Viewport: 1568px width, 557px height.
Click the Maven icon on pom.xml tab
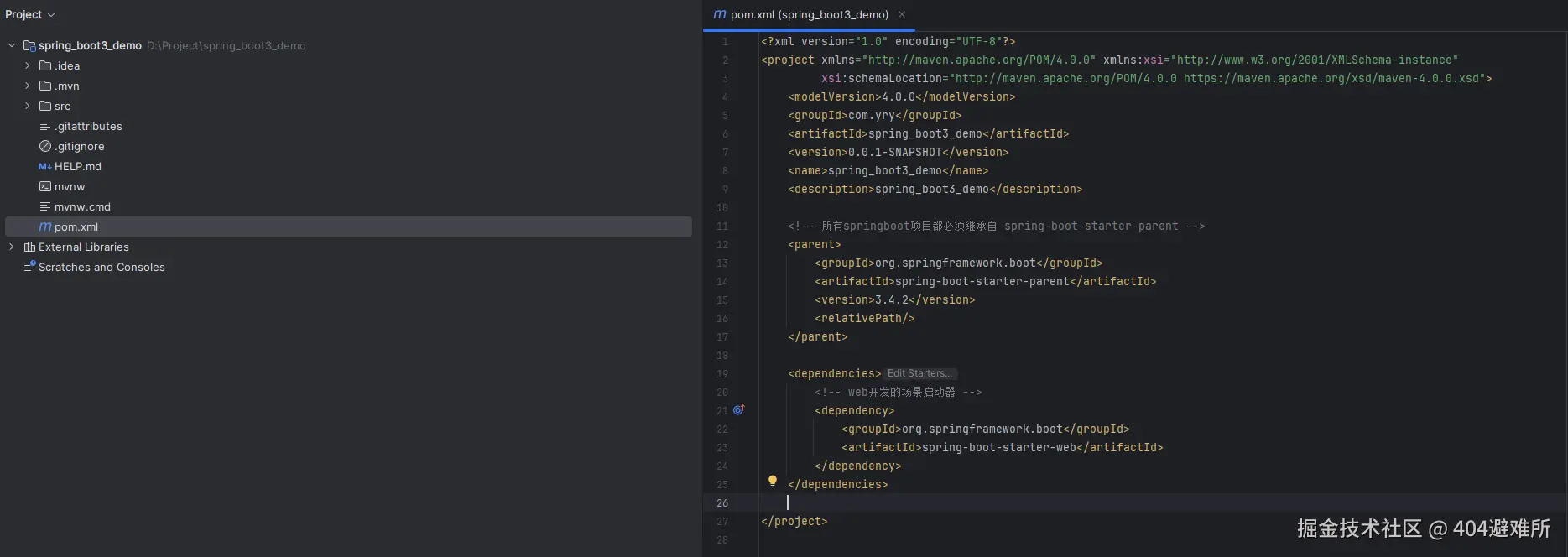point(719,14)
